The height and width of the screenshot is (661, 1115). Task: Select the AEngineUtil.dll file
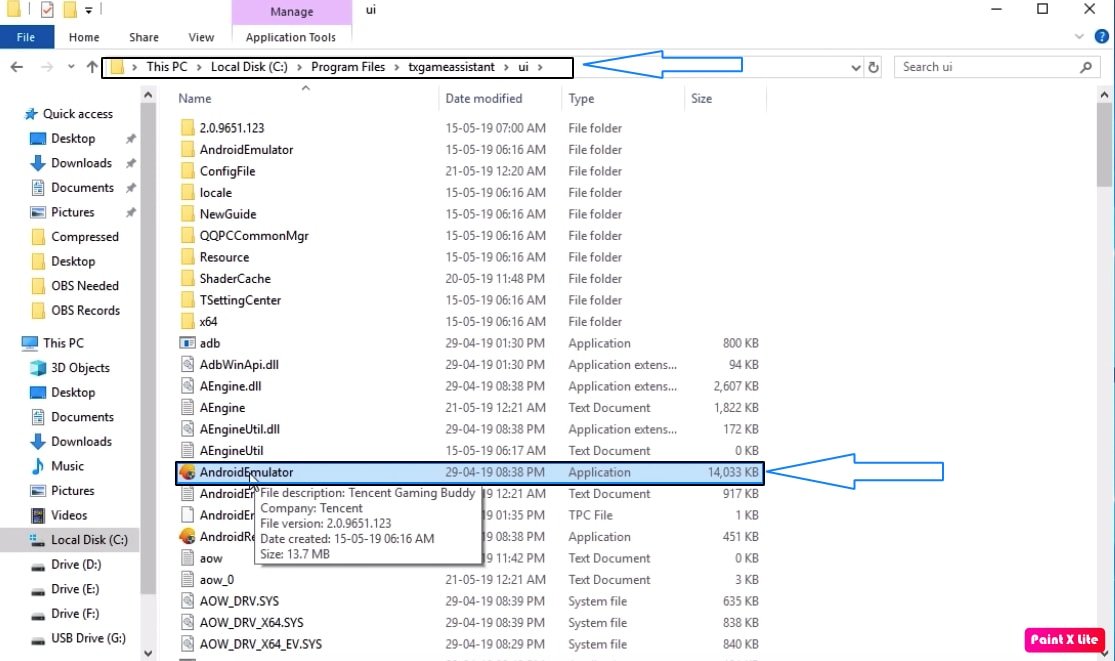pos(239,429)
